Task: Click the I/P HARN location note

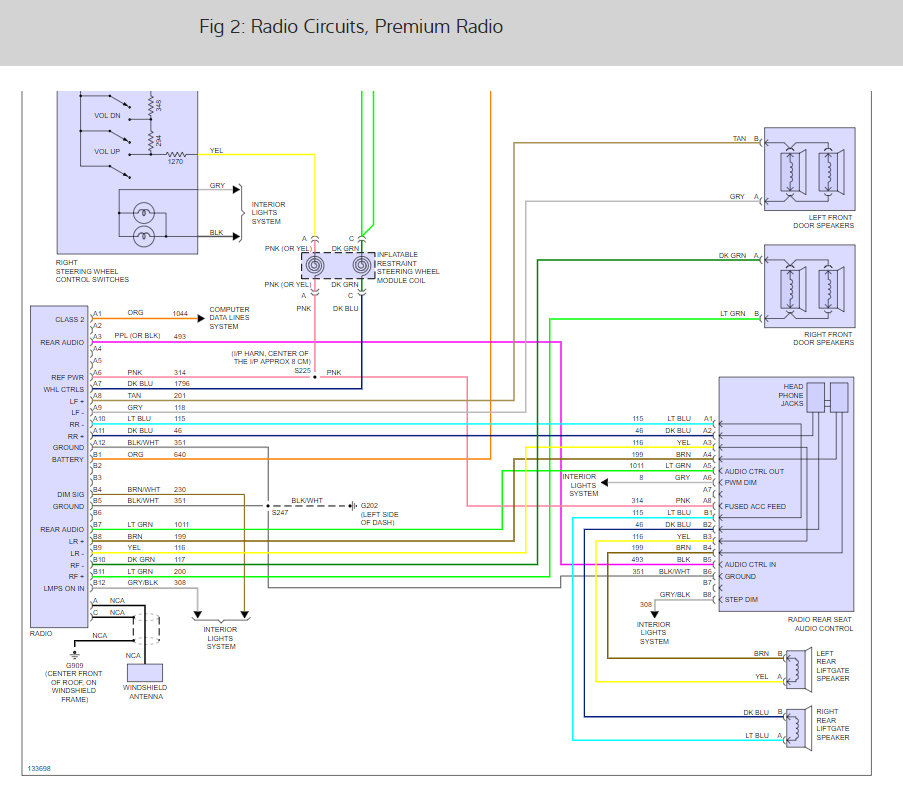Action: click(x=271, y=358)
